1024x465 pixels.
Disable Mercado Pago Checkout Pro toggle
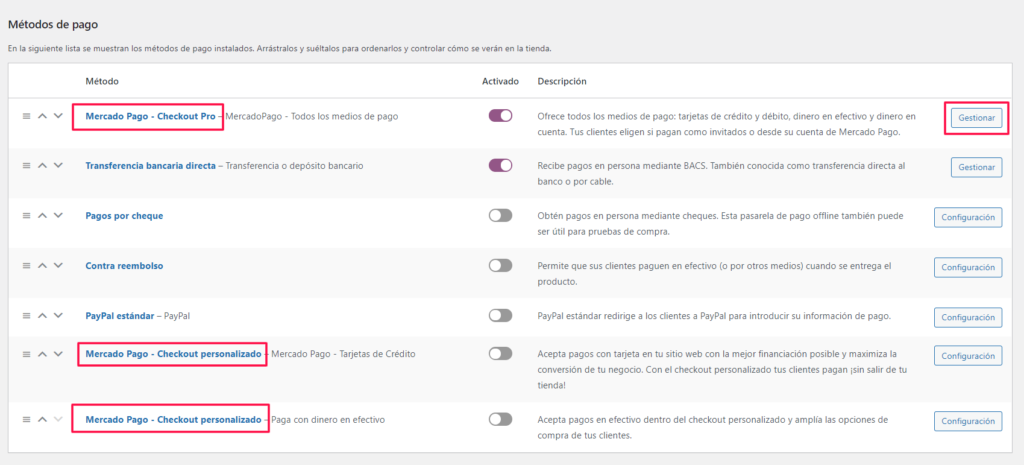[500, 116]
